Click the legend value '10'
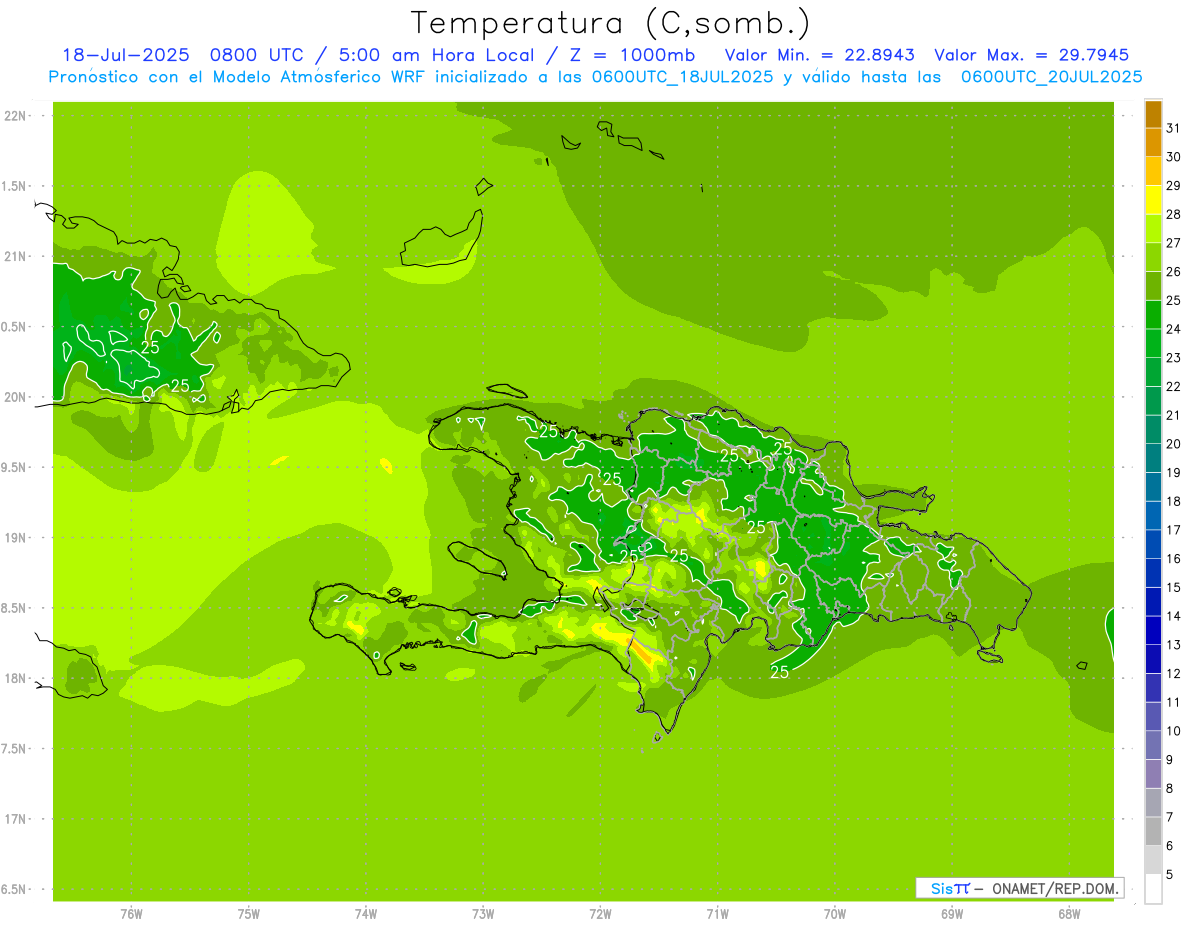 (x=1174, y=731)
